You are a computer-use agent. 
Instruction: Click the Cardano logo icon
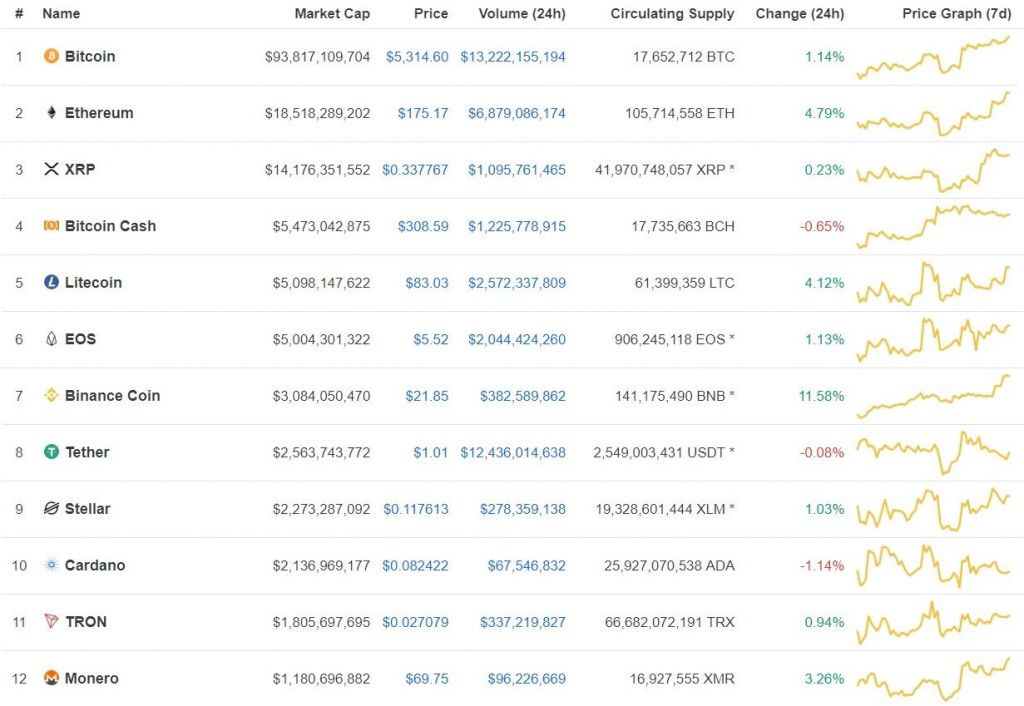point(51,565)
